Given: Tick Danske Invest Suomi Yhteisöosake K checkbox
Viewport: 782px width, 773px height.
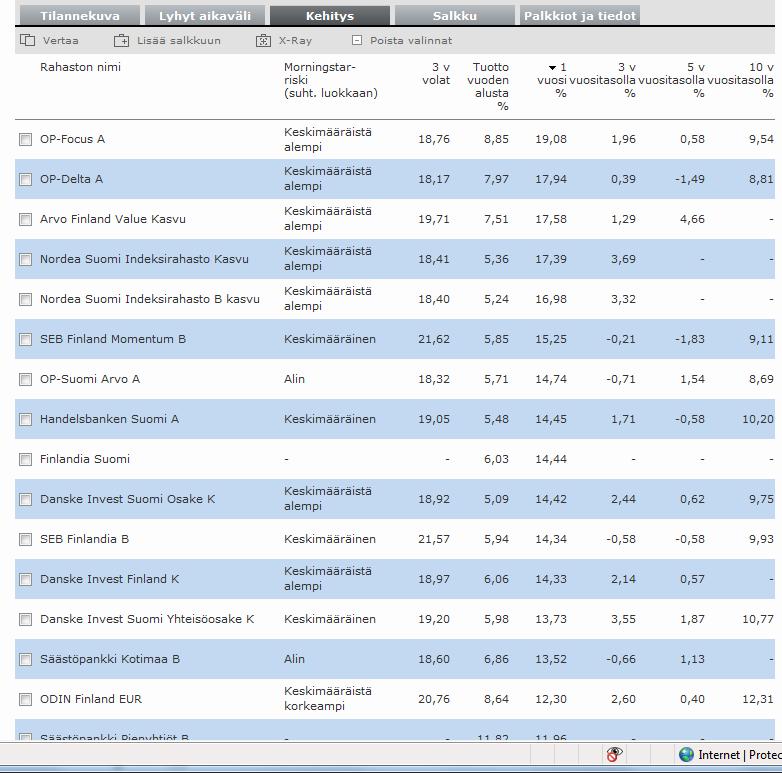Looking at the screenshot, I should tap(25, 619).
